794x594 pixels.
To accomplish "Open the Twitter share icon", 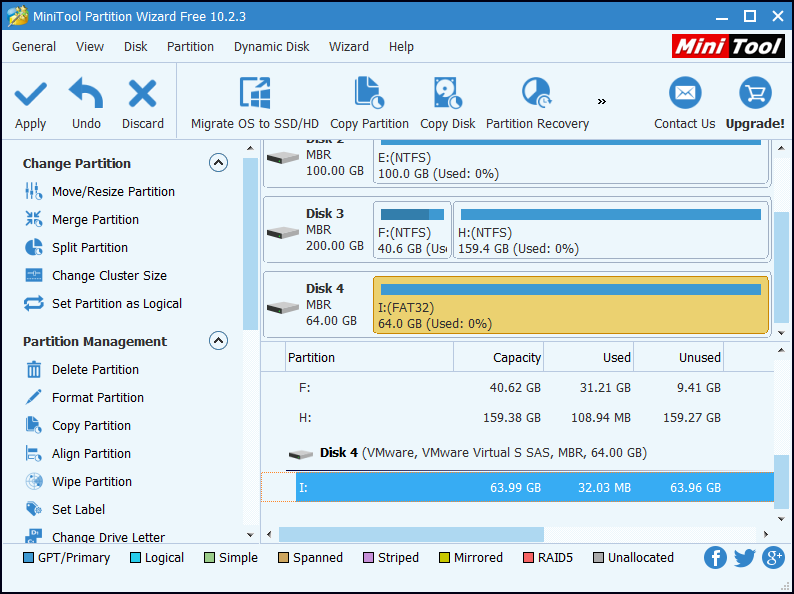I will 744,558.
